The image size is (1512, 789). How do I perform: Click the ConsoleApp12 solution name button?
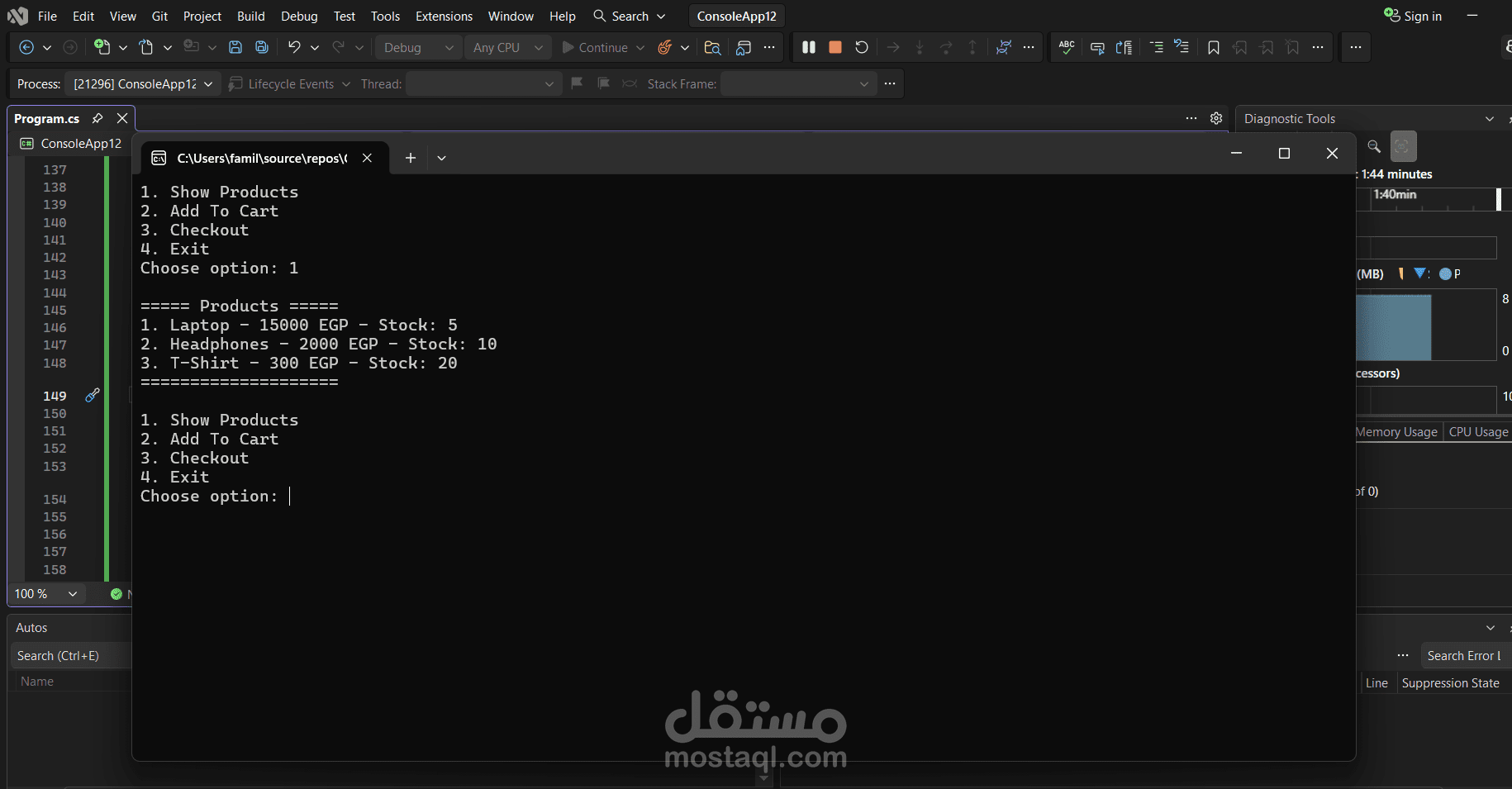tap(737, 17)
